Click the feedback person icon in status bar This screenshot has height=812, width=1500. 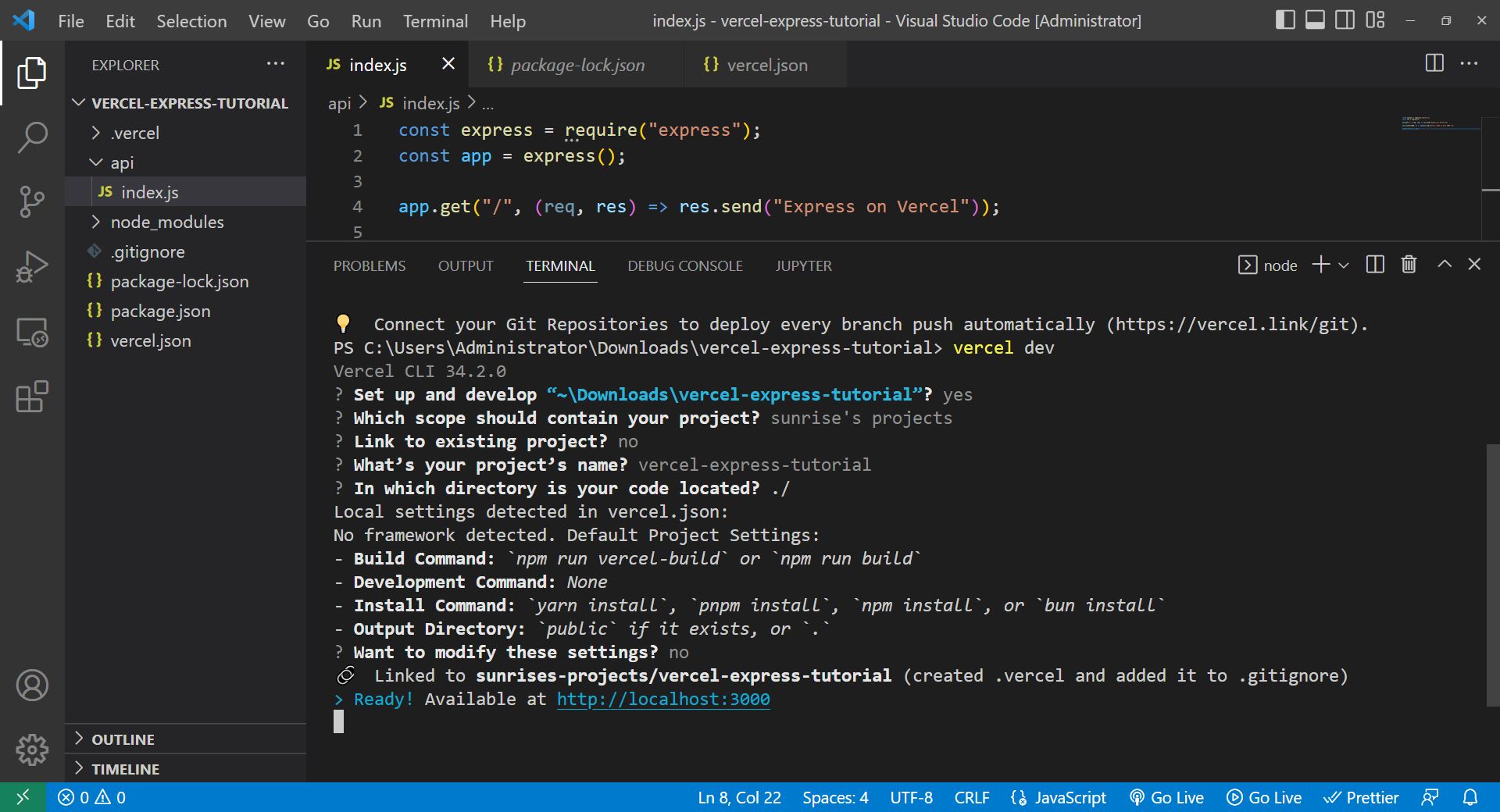pyautogui.click(x=1430, y=797)
